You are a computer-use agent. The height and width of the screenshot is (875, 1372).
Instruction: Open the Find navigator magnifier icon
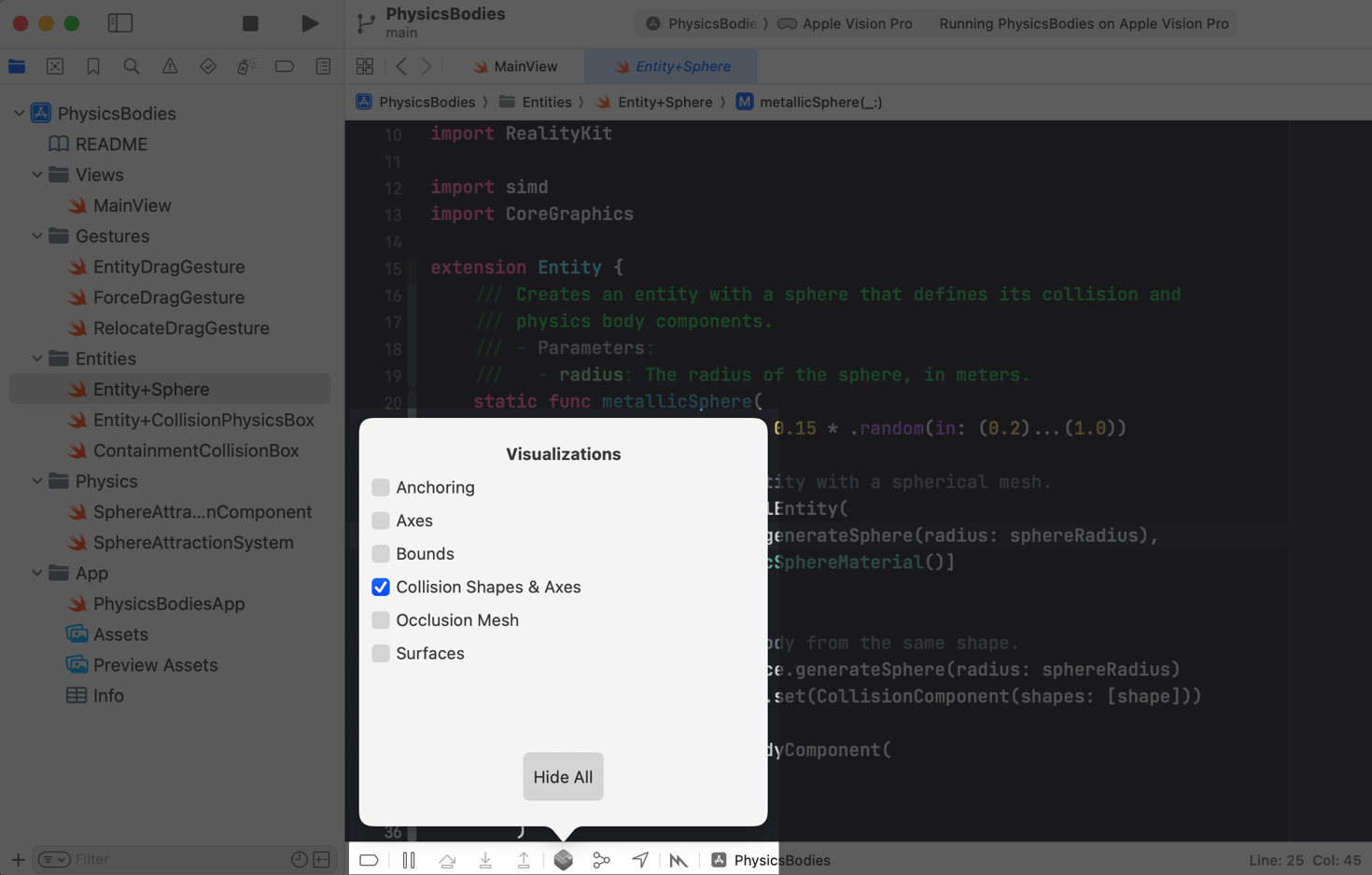click(x=132, y=66)
